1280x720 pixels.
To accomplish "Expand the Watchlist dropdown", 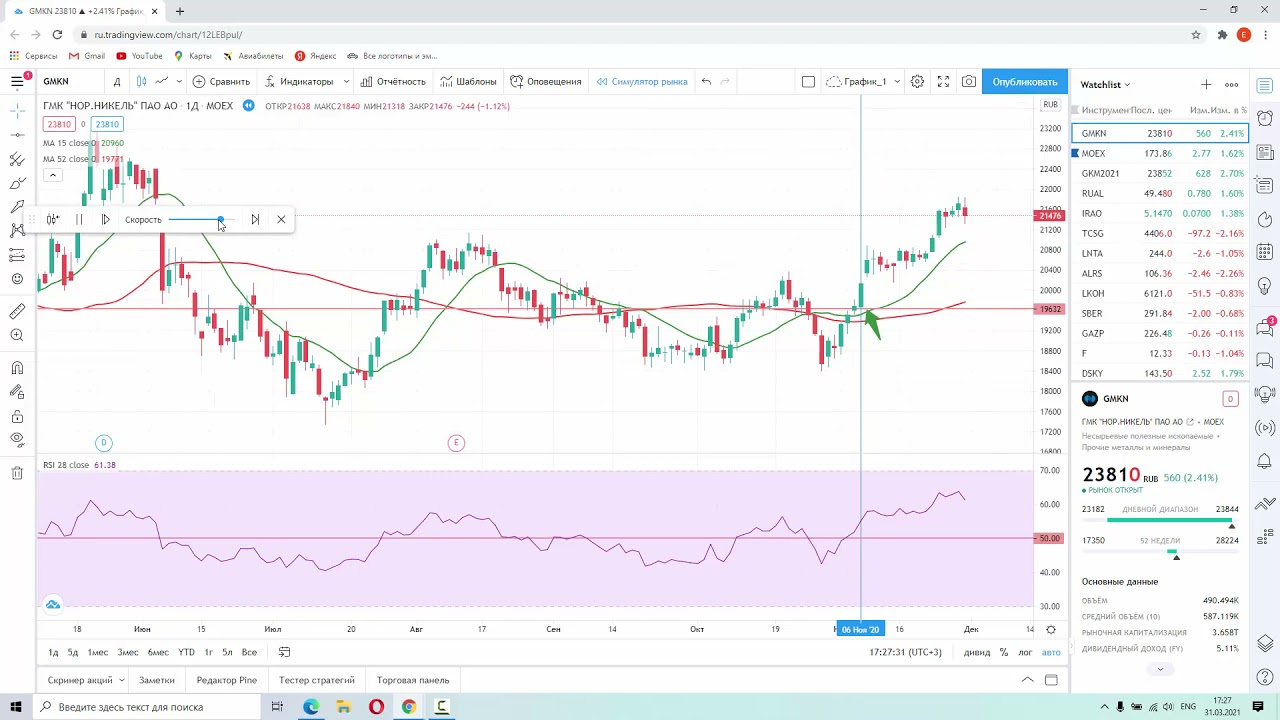I will click(x=1105, y=85).
